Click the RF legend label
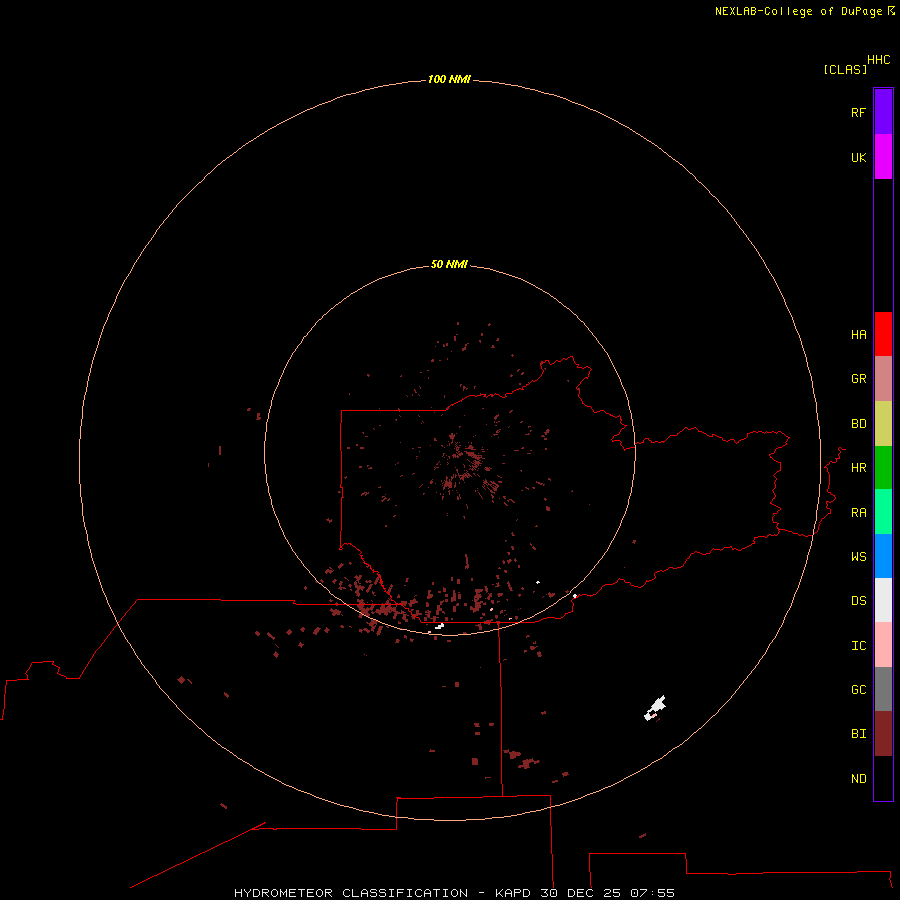This screenshot has height=900, width=900. [858, 112]
